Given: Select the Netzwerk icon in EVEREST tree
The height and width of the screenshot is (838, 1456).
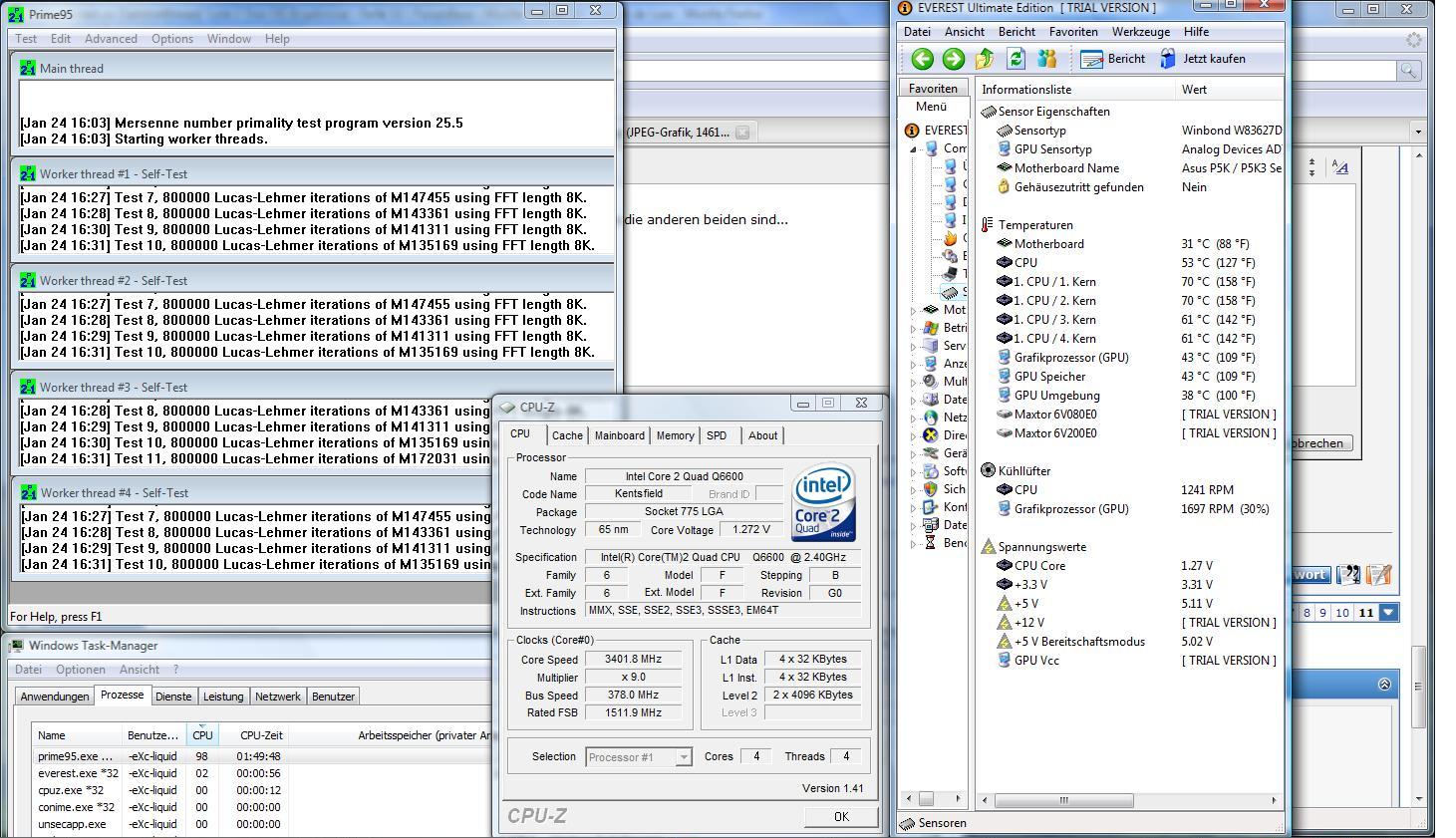Looking at the screenshot, I should tap(931, 418).
